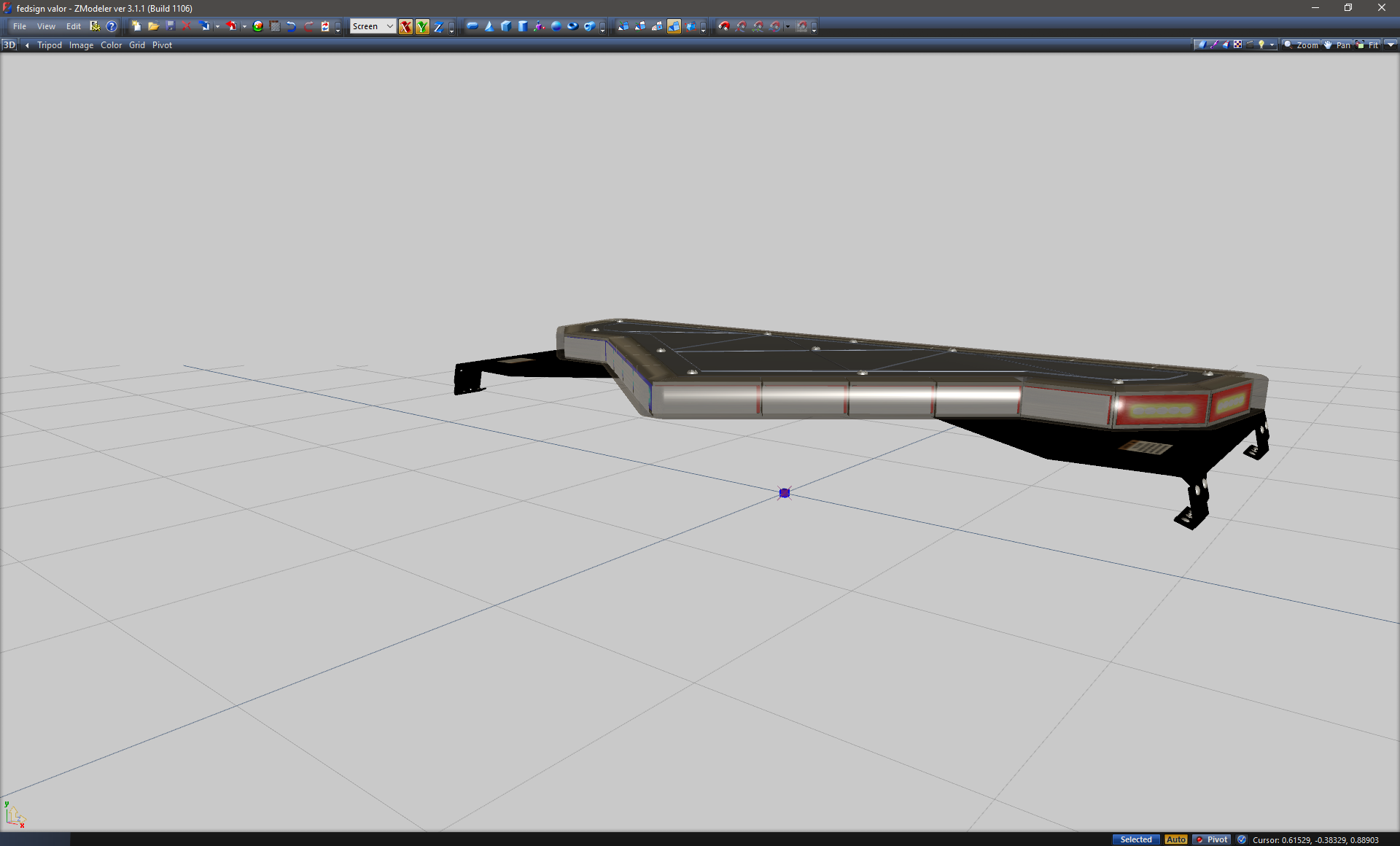The width and height of the screenshot is (1400, 846).
Task: Toggle the Y axis lock button
Action: click(422, 27)
